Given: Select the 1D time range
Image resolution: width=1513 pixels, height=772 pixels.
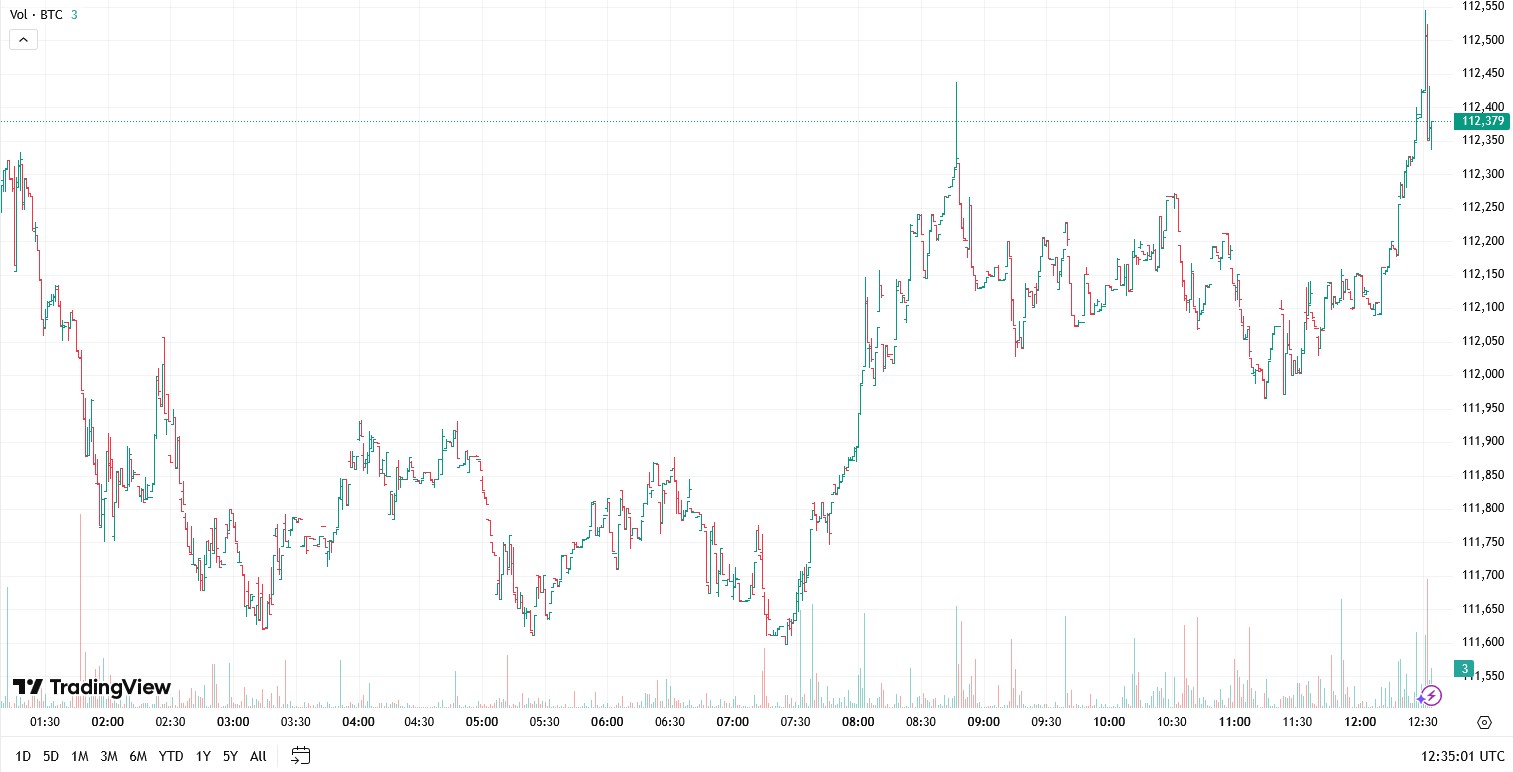Looking at the screenshot, I should coord(23,756).
